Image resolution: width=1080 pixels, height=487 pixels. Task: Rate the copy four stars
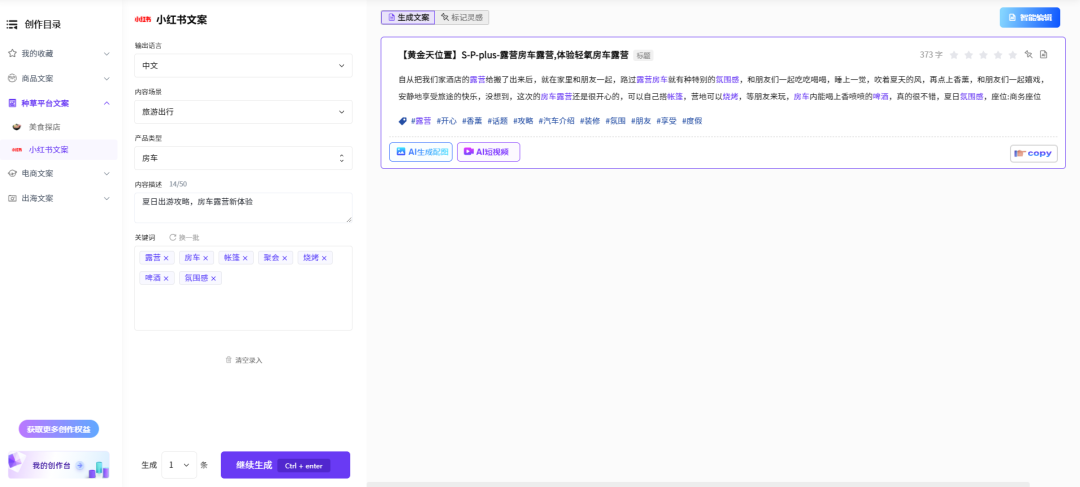pyautogui.click(x=998, y=55)
